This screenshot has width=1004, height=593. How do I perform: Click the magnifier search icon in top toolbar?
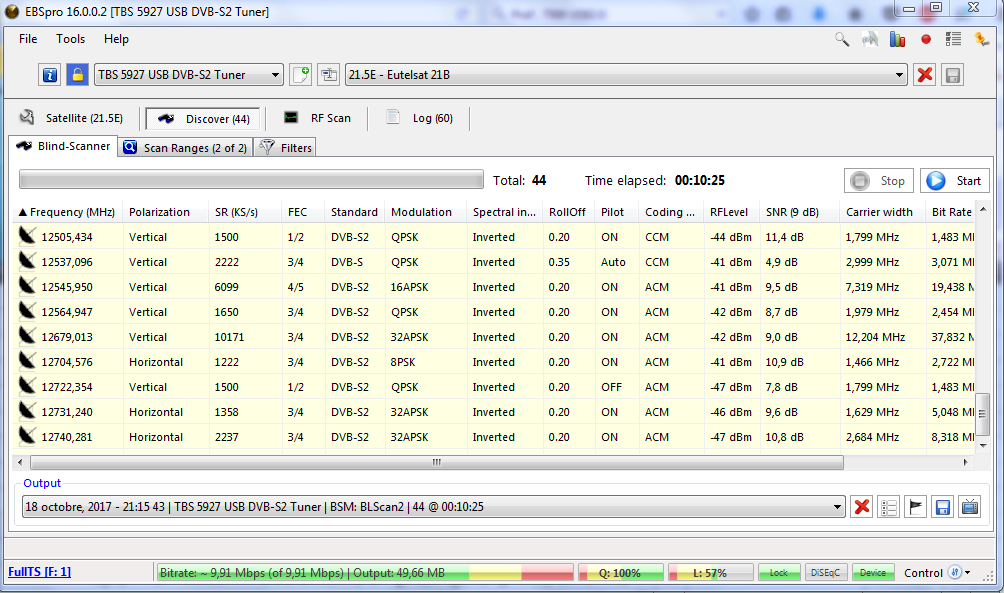[x=842, y=39]
